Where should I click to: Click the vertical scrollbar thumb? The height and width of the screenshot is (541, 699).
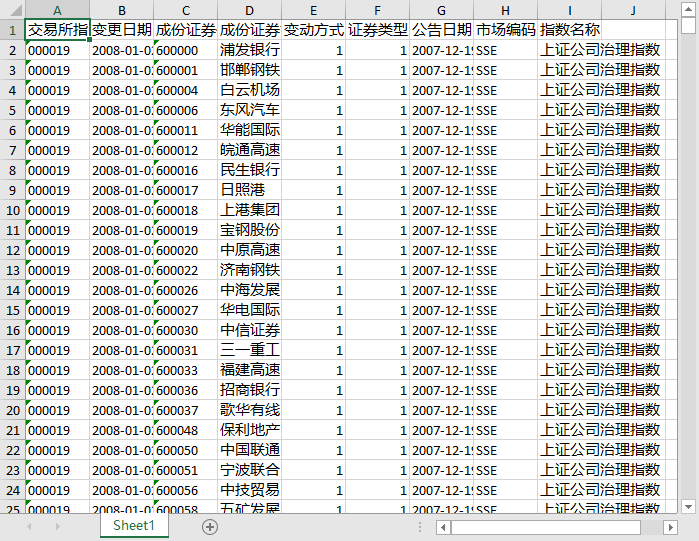[688, 26]
